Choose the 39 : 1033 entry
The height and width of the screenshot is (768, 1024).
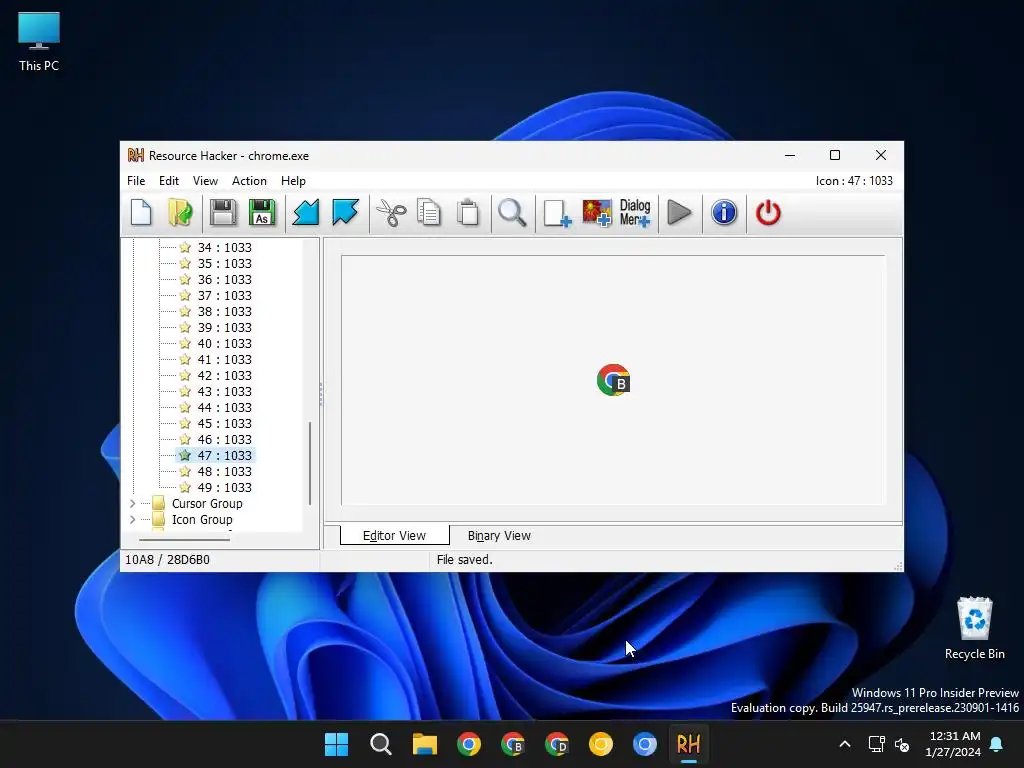pyautogui.click(x=224, y=327)
